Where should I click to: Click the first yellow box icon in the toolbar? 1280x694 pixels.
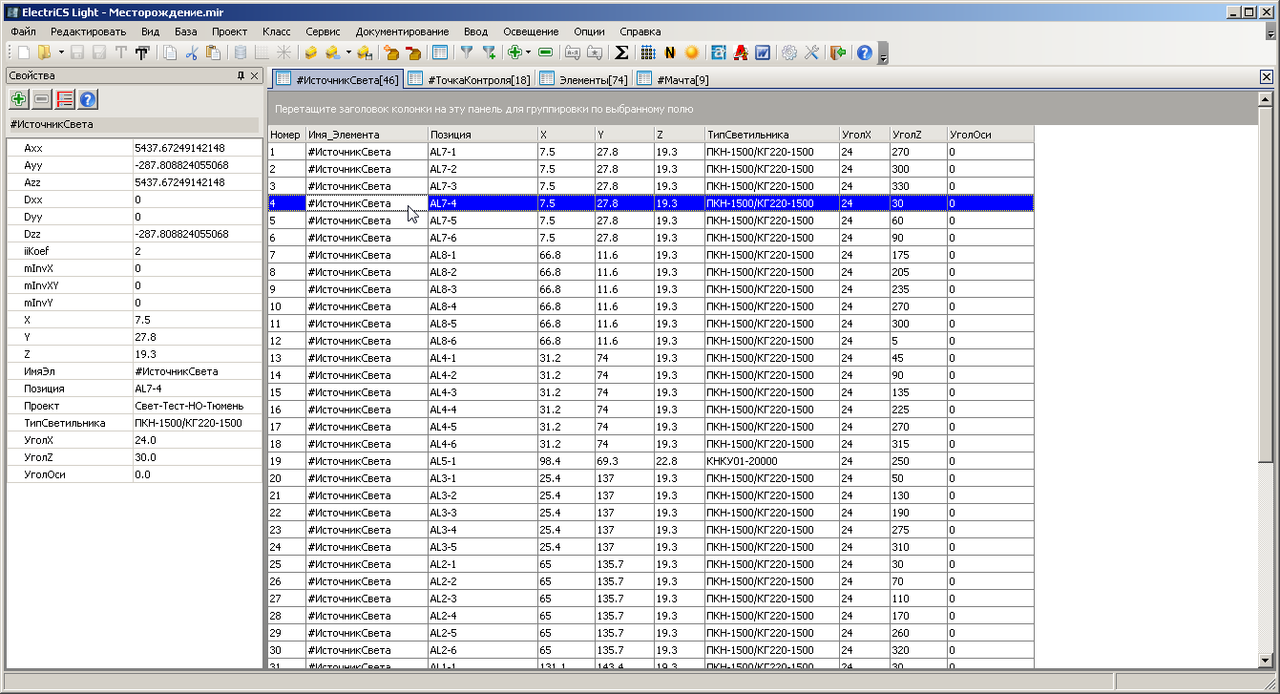pyautogui.click(x=311, y=52)
